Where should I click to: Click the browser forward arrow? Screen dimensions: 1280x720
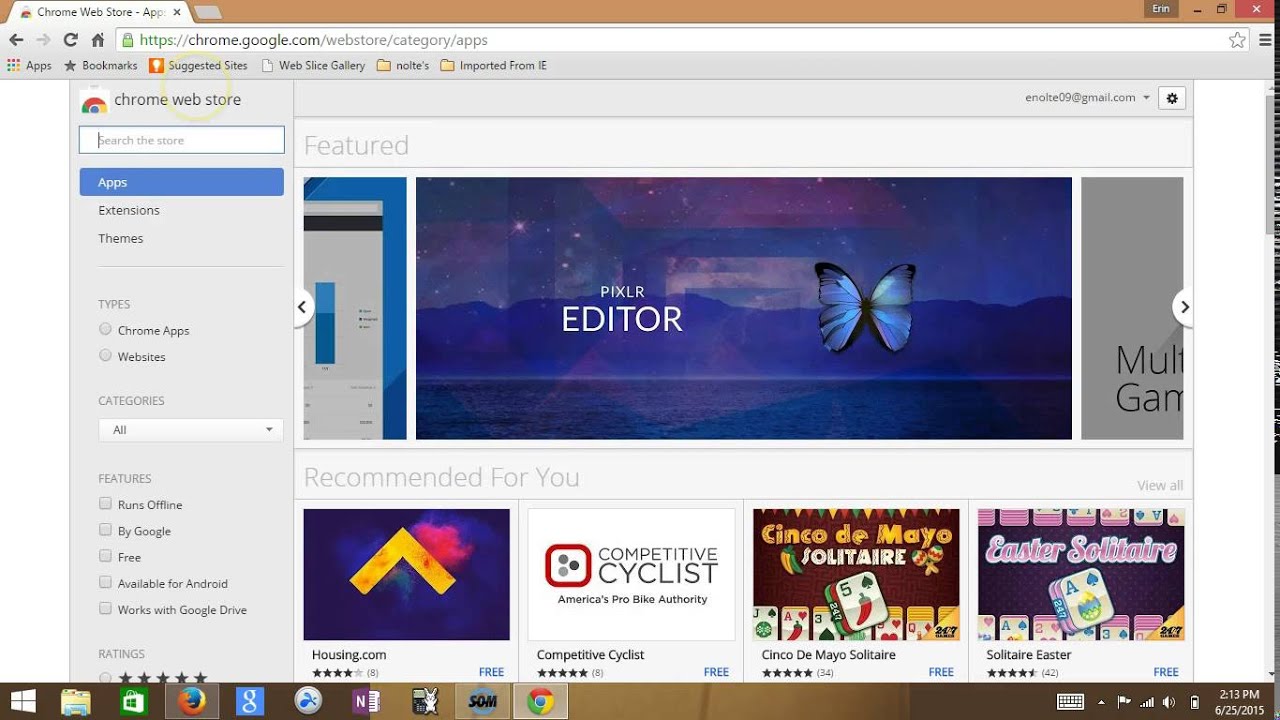click(x=43, y=40)
